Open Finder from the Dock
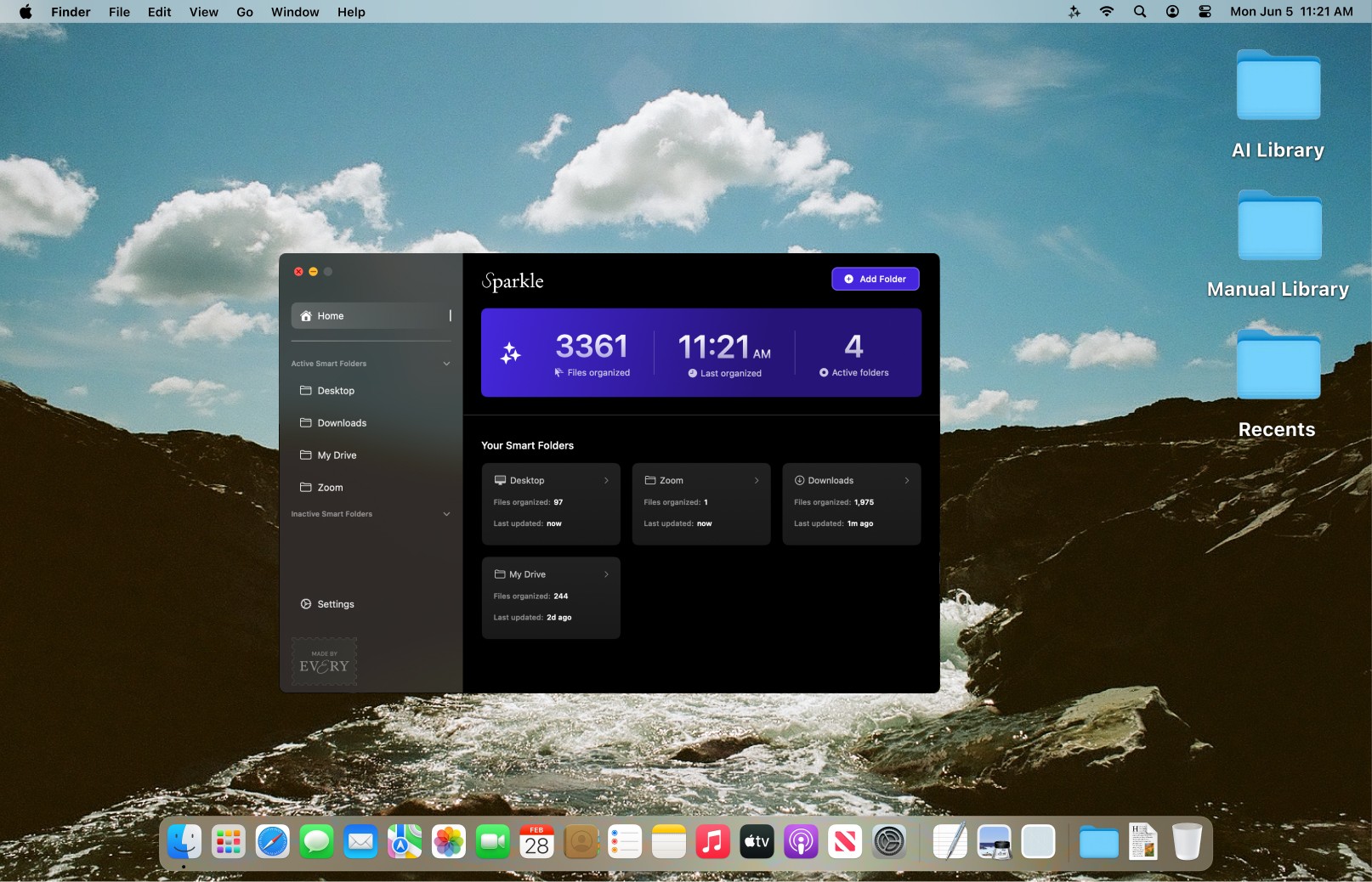1372x882 pixels. [184, 842]
